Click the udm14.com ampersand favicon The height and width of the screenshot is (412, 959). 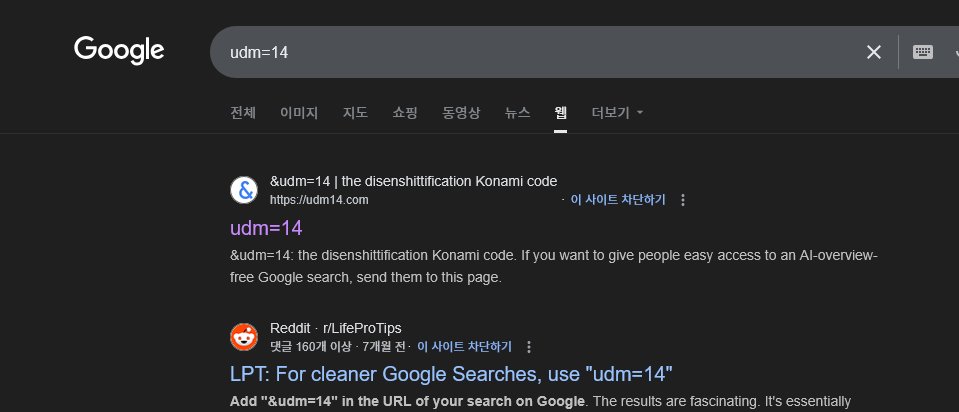244,190
